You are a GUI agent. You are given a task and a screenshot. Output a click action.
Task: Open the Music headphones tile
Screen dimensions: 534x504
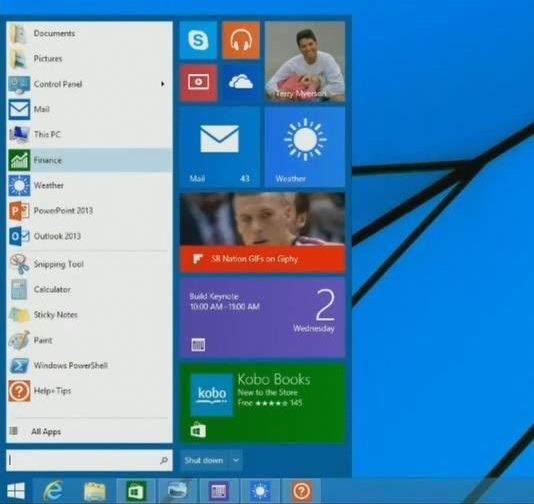point(241,40)
